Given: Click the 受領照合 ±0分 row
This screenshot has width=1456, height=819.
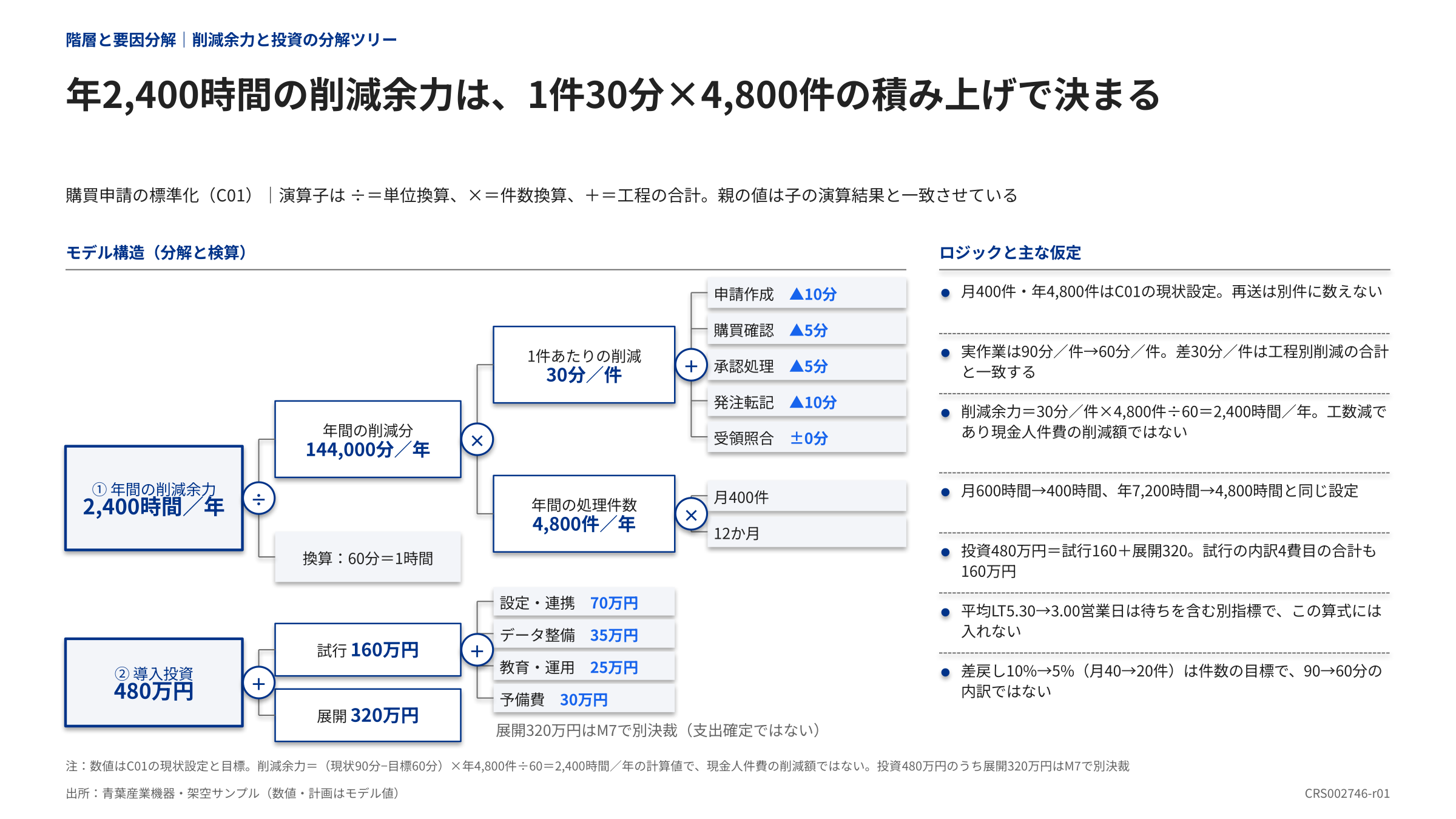Looking at the screenshot, I should (807, 437).
